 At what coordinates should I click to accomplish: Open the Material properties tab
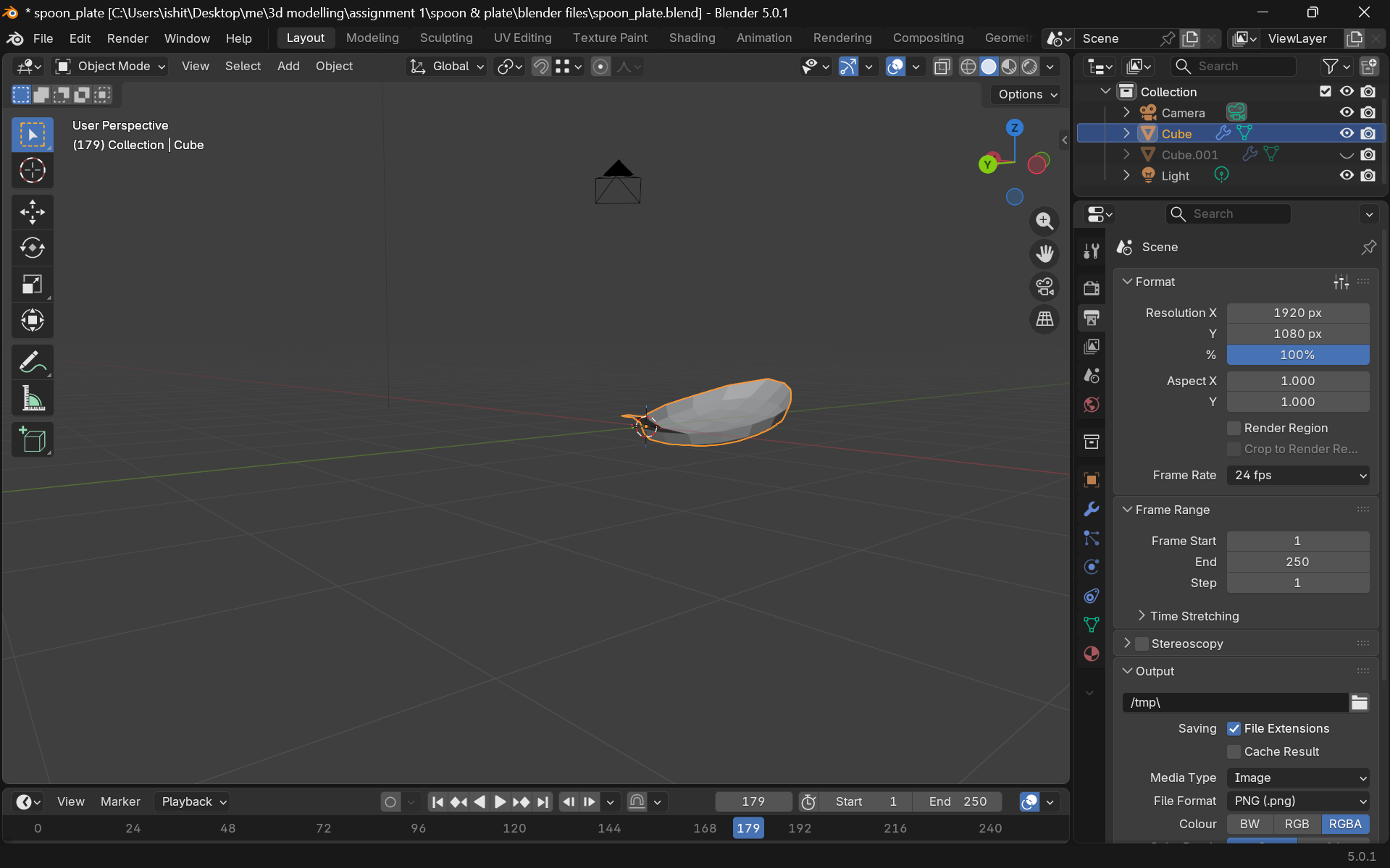coord(1092,654)
